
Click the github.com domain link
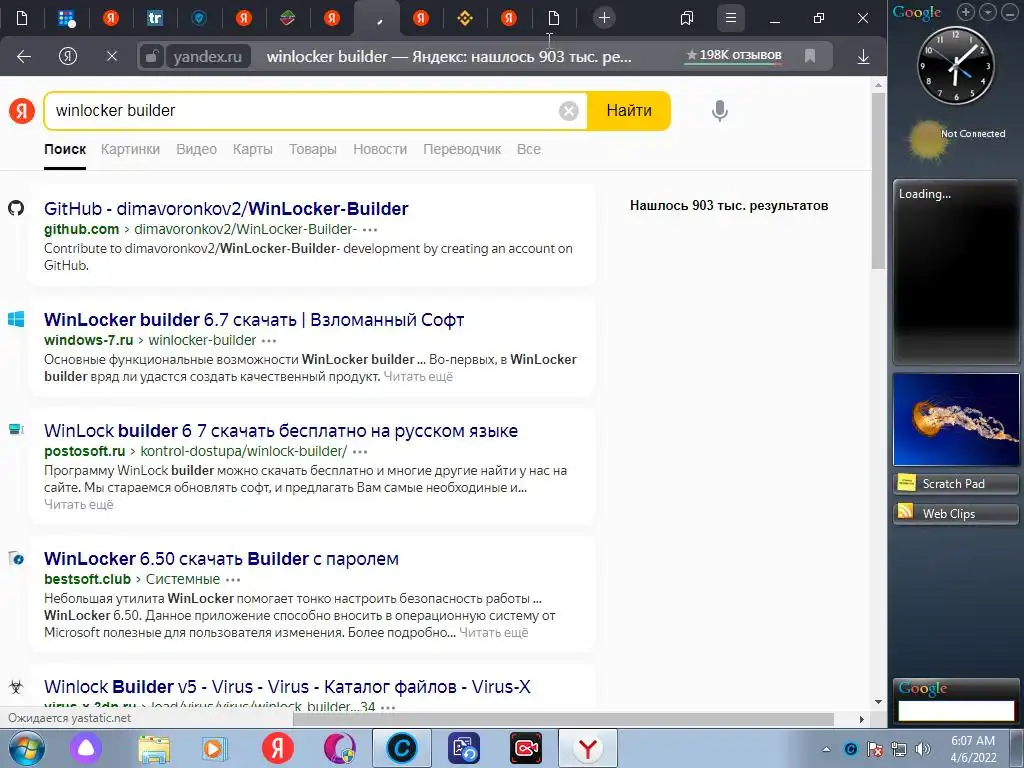(82, 229)
